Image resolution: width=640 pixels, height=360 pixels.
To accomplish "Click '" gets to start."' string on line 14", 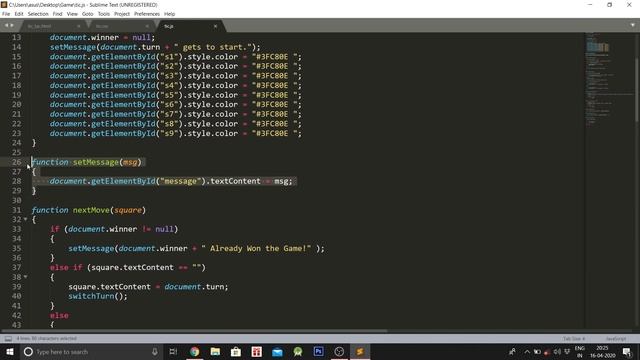I will coord(213,47).
